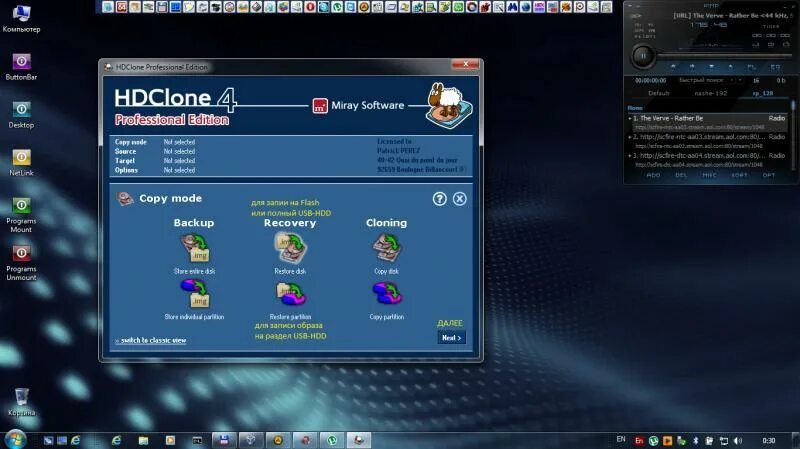Click MISC button in player playlist
This screenshot has width=800, height=449.
[710, 176]
